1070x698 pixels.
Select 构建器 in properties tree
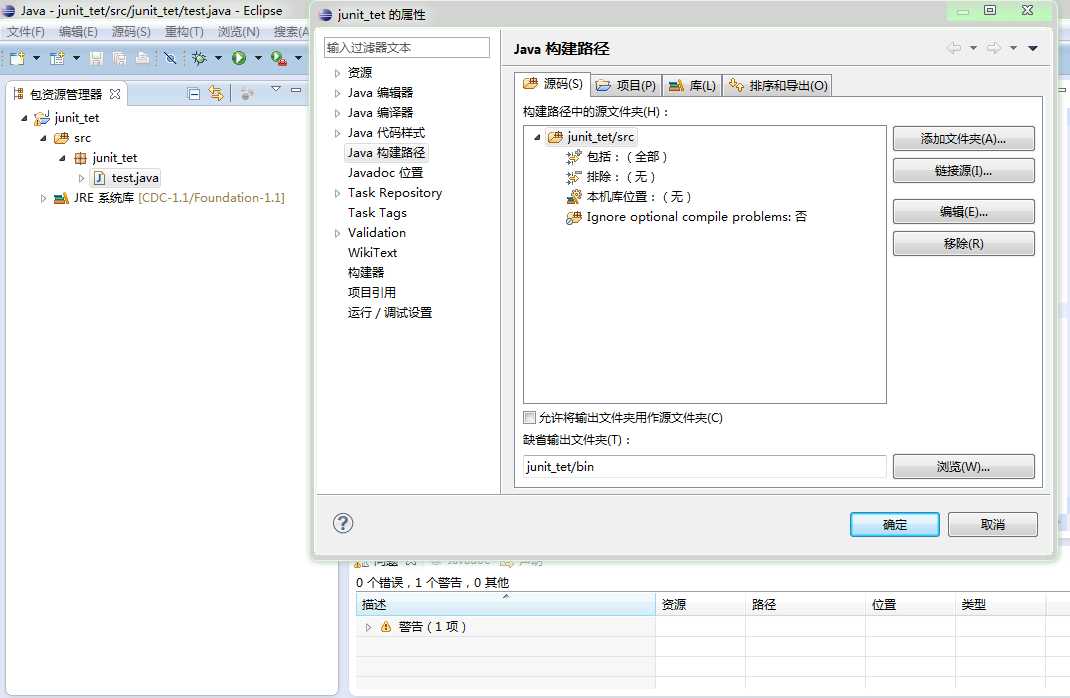coord(366,272)
